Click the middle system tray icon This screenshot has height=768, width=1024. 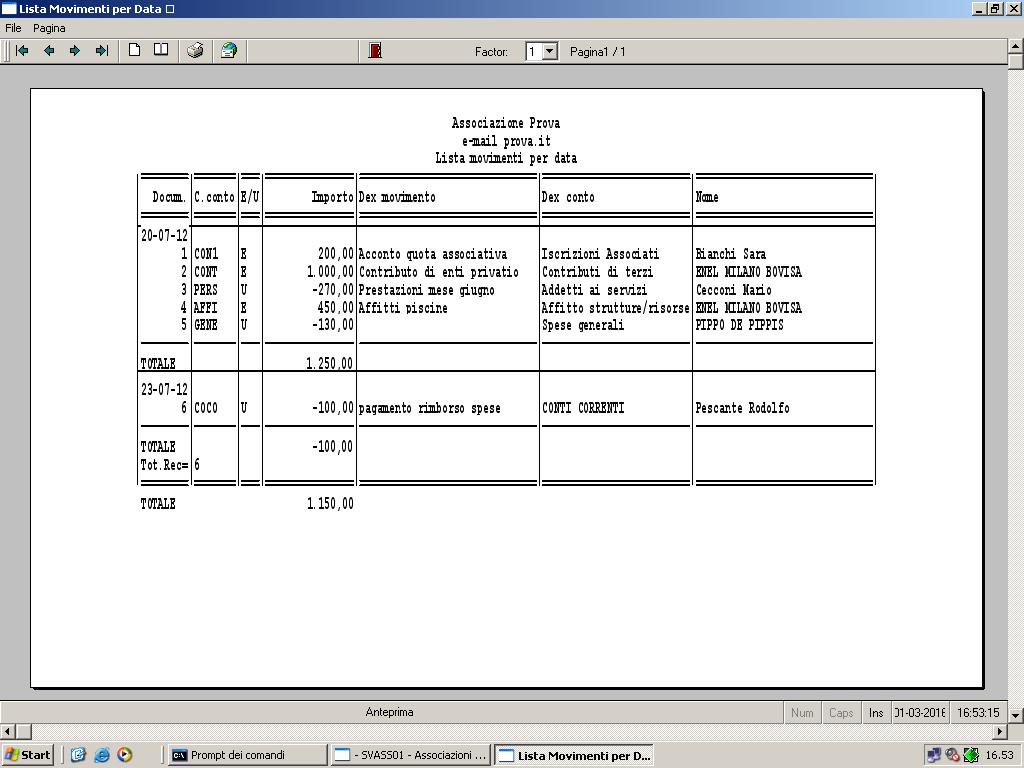point(952,756)
